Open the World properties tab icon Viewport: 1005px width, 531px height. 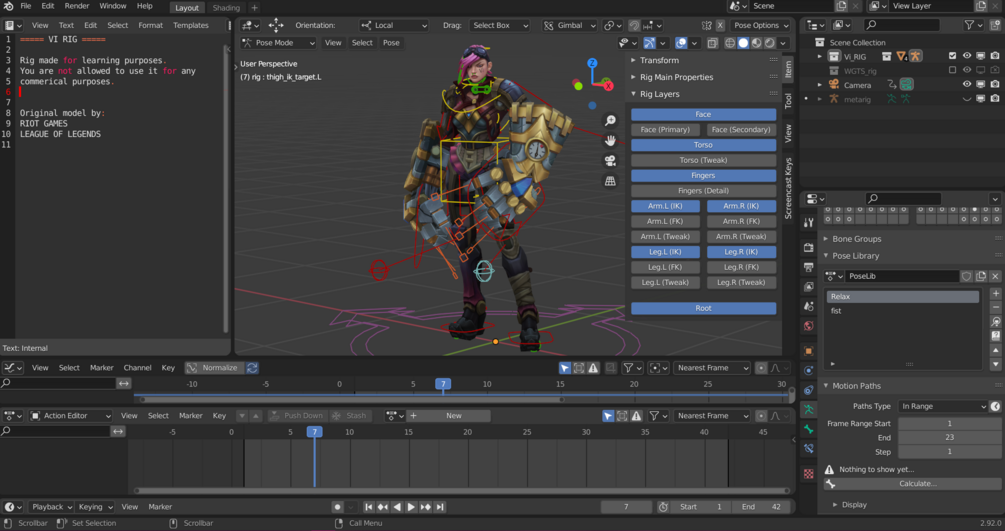tap(809, 326)
